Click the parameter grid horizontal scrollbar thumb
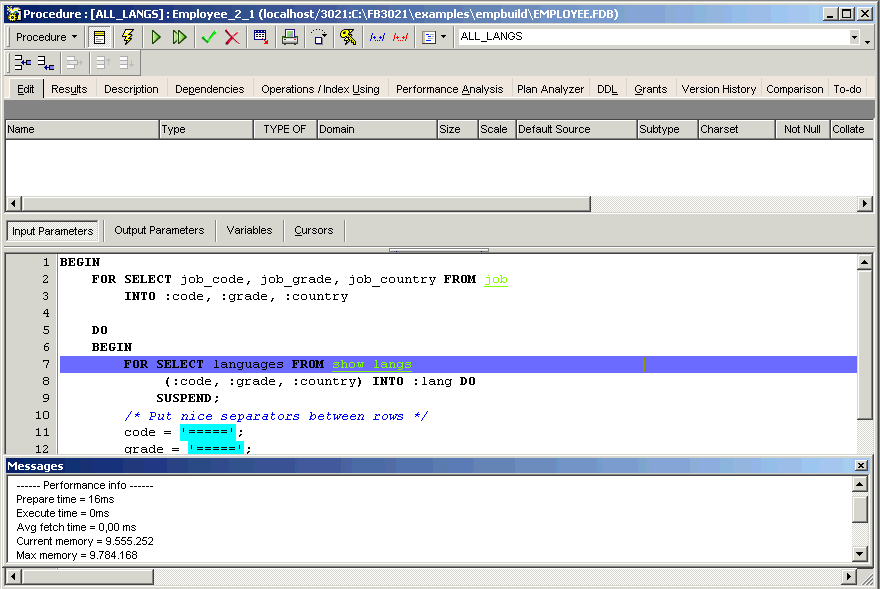This screenshot has width=880, height=589. [306, 203]
